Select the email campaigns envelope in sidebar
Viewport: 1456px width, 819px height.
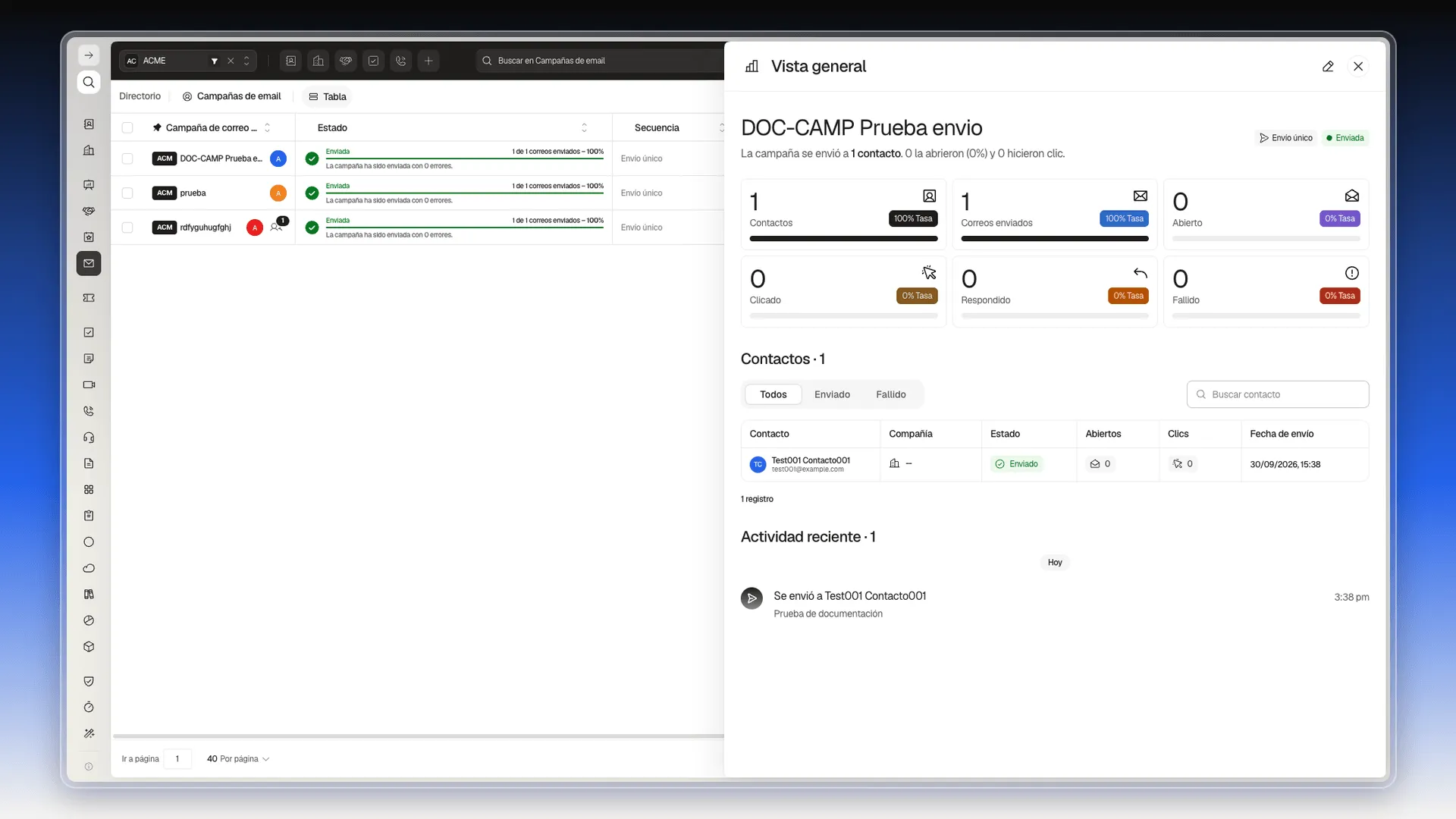(x=89, y=263)
